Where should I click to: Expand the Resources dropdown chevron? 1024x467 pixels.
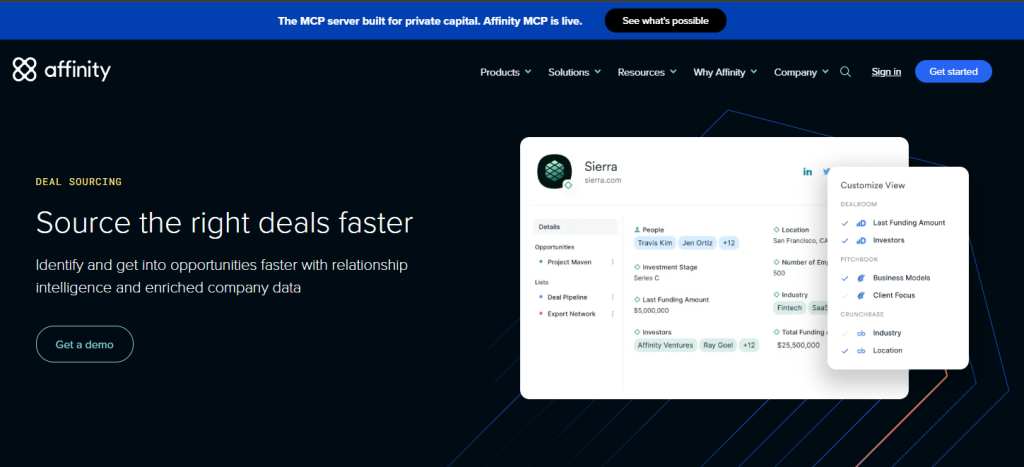coord(673,72)
